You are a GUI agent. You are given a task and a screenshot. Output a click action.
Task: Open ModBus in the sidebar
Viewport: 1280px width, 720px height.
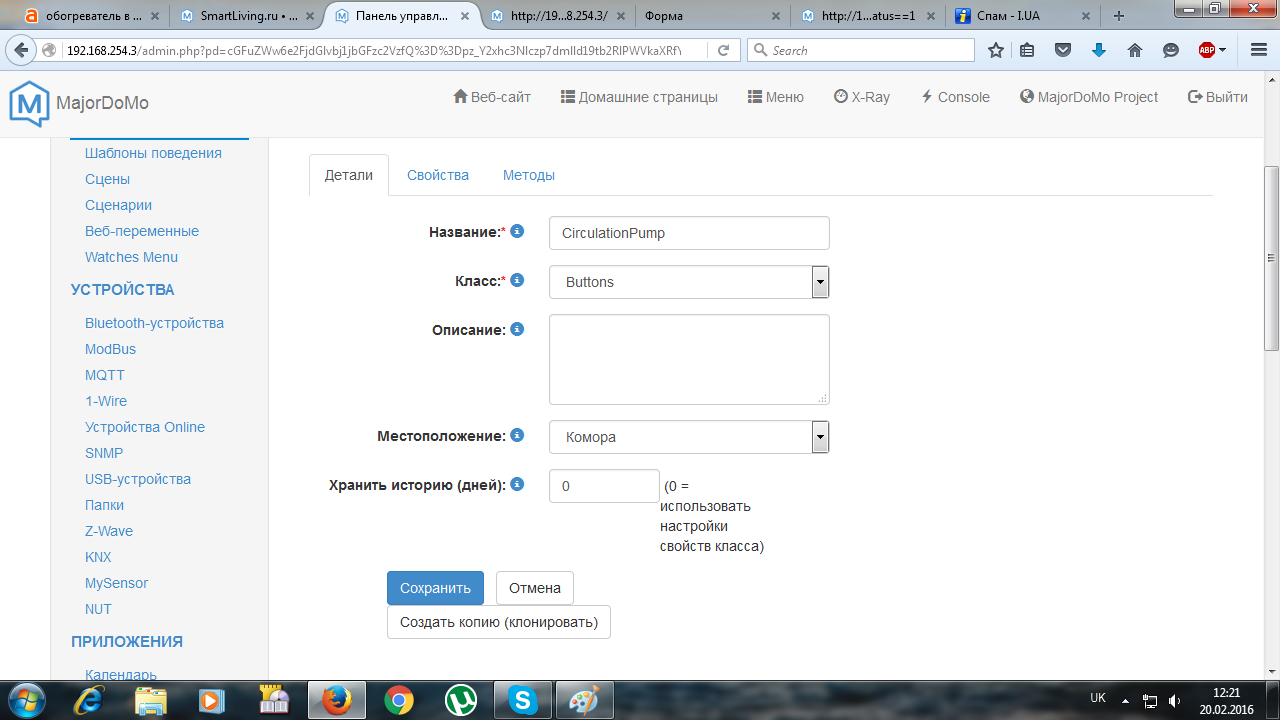click(110, 349)
